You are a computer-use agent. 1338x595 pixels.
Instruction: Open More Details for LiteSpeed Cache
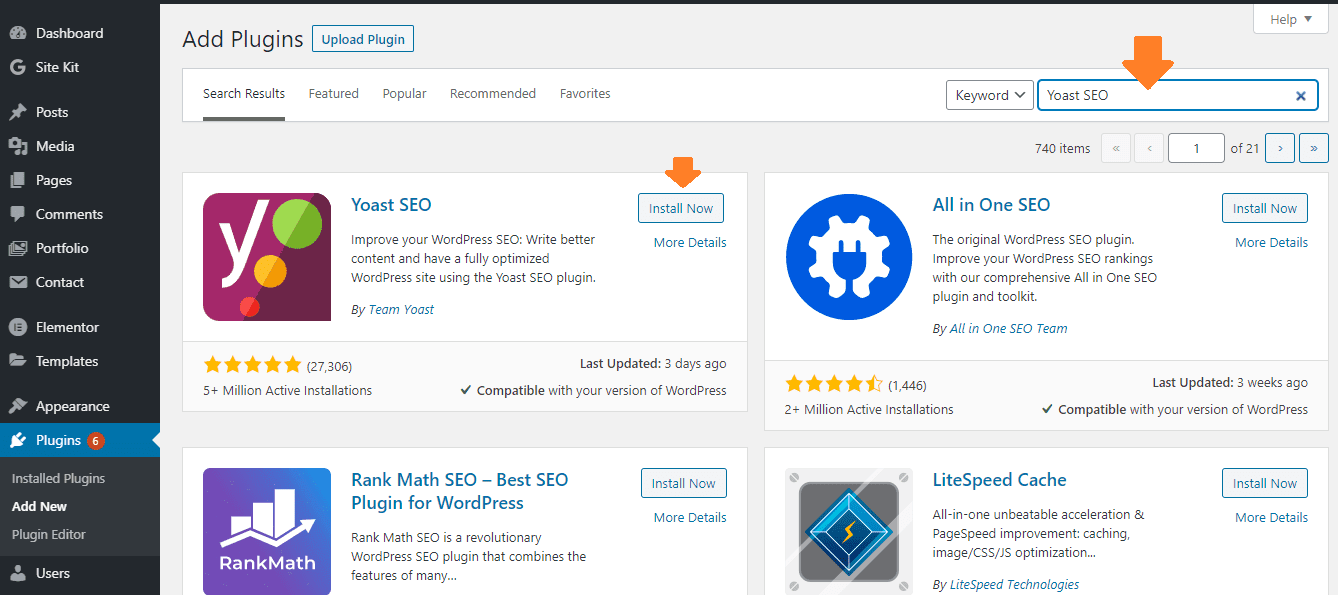coord(1271,517)
